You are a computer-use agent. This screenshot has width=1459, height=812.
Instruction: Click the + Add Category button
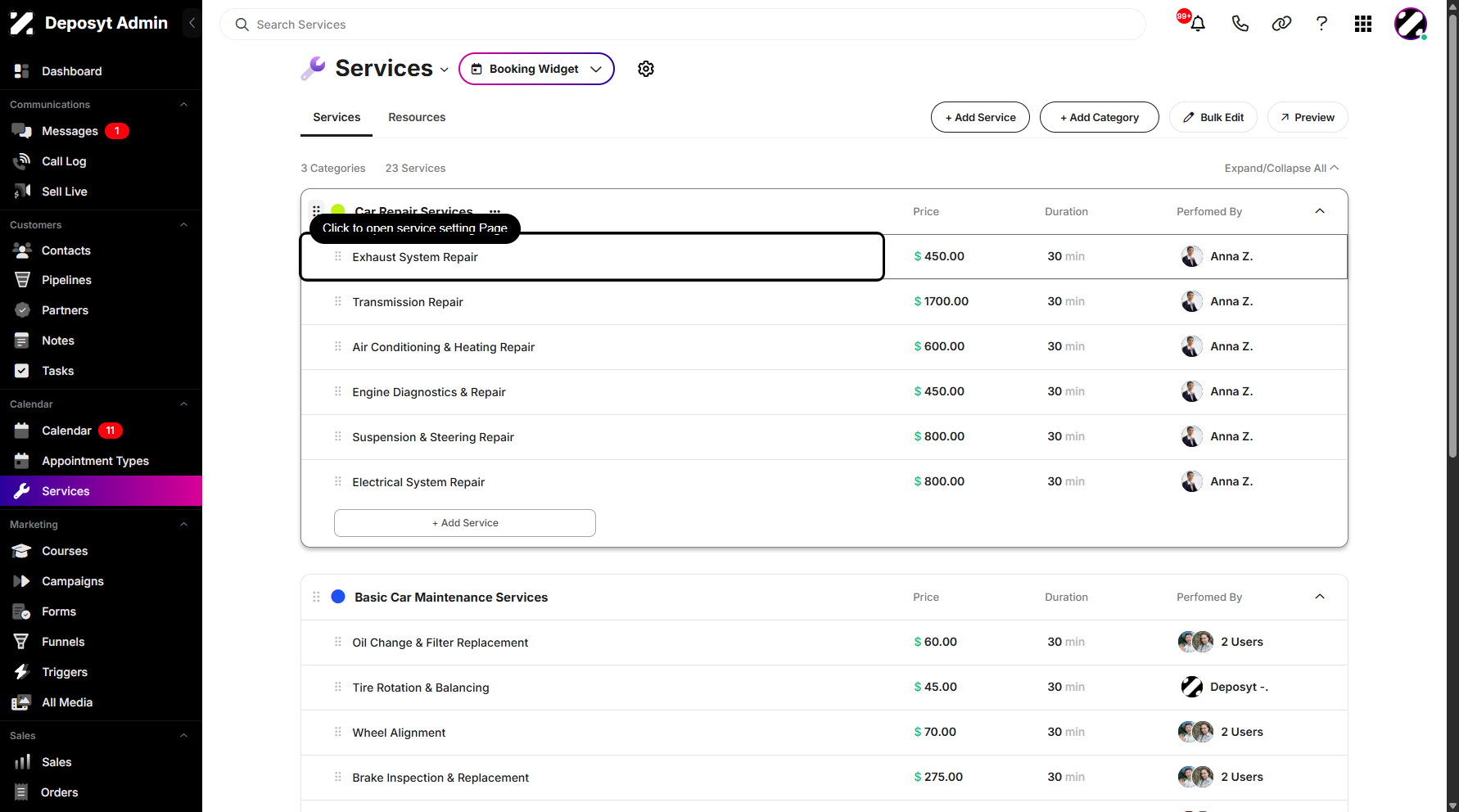point(1099,117)
